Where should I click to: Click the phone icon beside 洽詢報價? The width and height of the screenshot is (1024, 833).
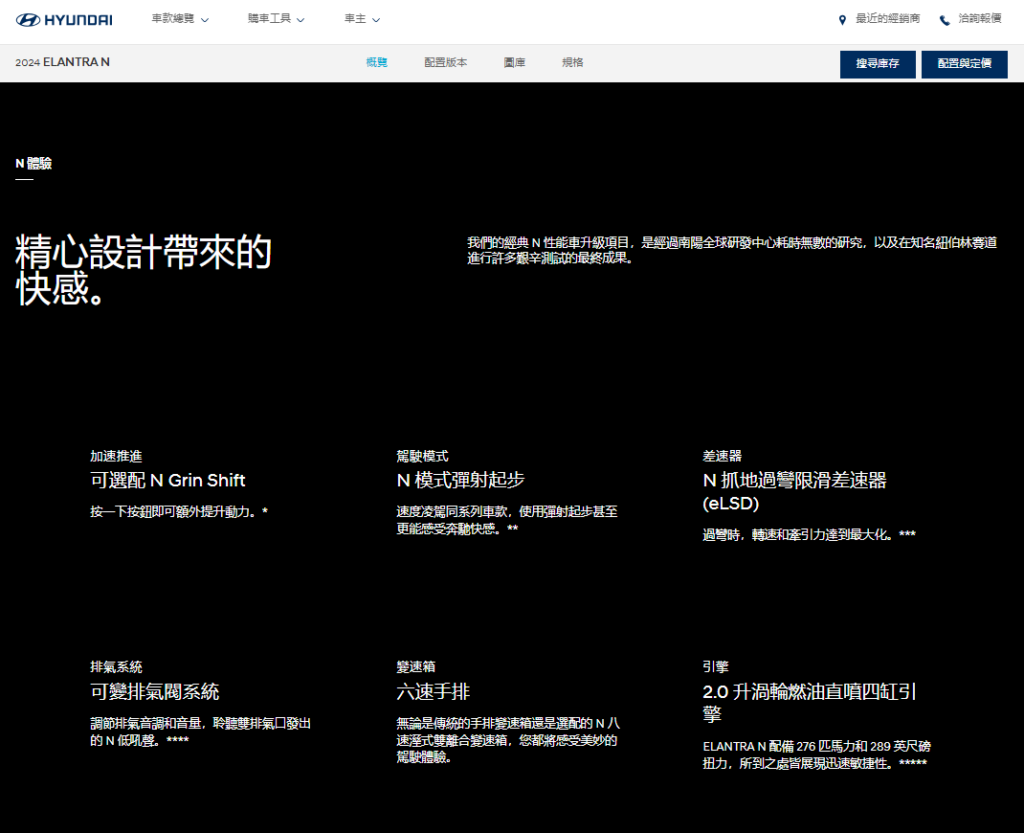[x=944, y=20]
